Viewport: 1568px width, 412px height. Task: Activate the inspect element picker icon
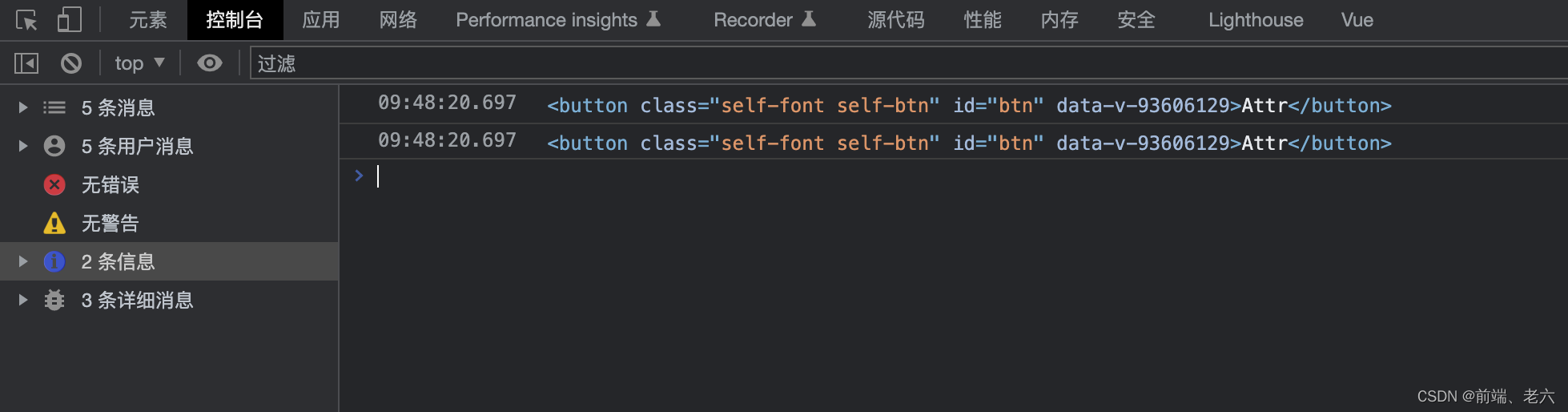click(26, 20)
